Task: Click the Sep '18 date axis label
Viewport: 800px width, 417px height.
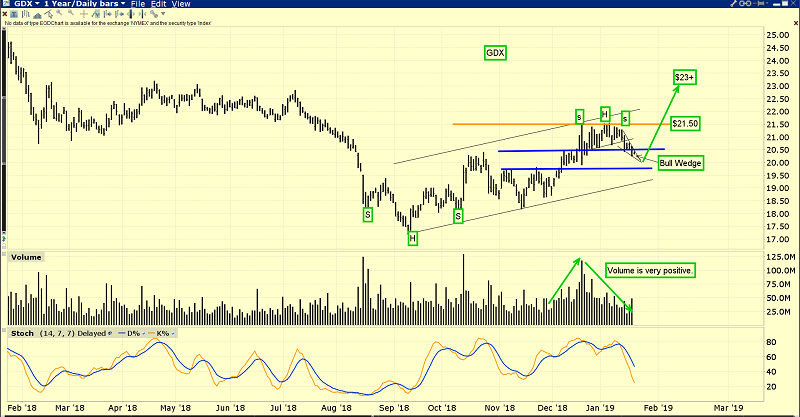Action: tap(394, 408)
